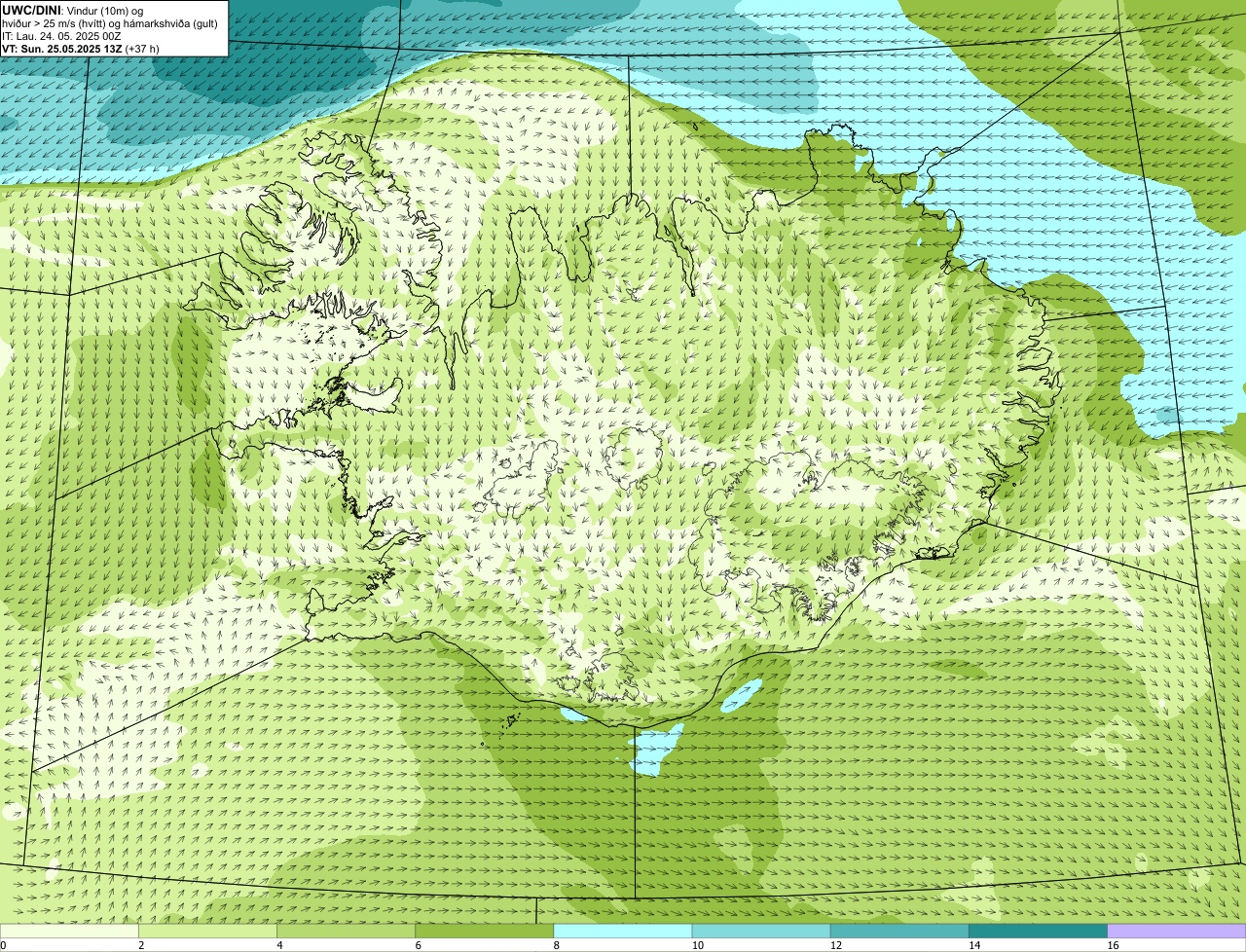This screenshot has height=952, width=1246.
Task: Click the 12–14 m/s teal legend swatch
Action: 899,931
